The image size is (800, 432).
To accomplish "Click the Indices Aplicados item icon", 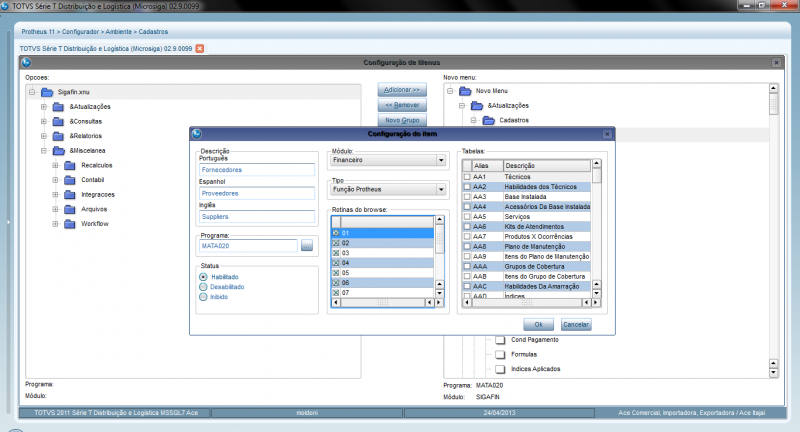I will [501, 369].
